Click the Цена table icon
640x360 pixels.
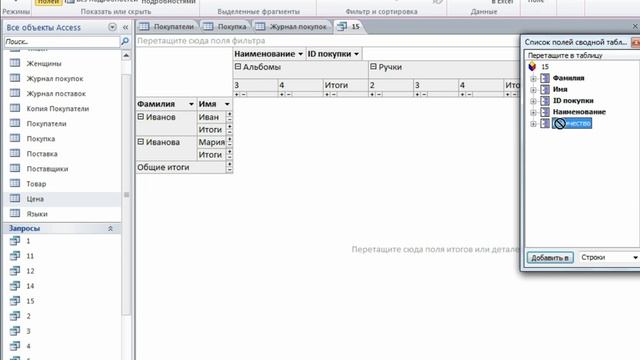click(15, 199)
